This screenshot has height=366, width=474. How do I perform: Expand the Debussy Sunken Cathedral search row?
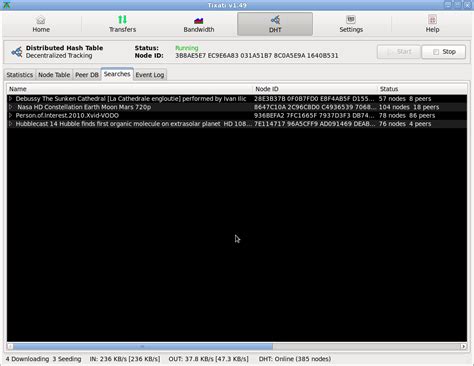tap(10, 99)
